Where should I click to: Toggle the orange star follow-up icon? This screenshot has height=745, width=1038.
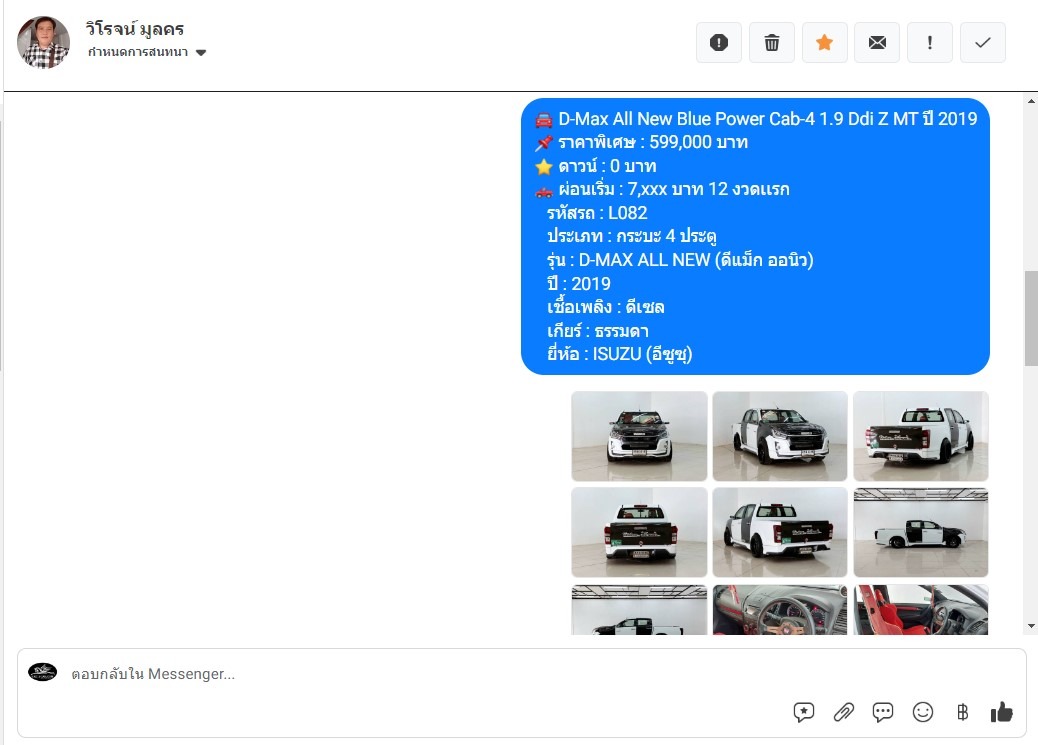click(x=824, y=42)
